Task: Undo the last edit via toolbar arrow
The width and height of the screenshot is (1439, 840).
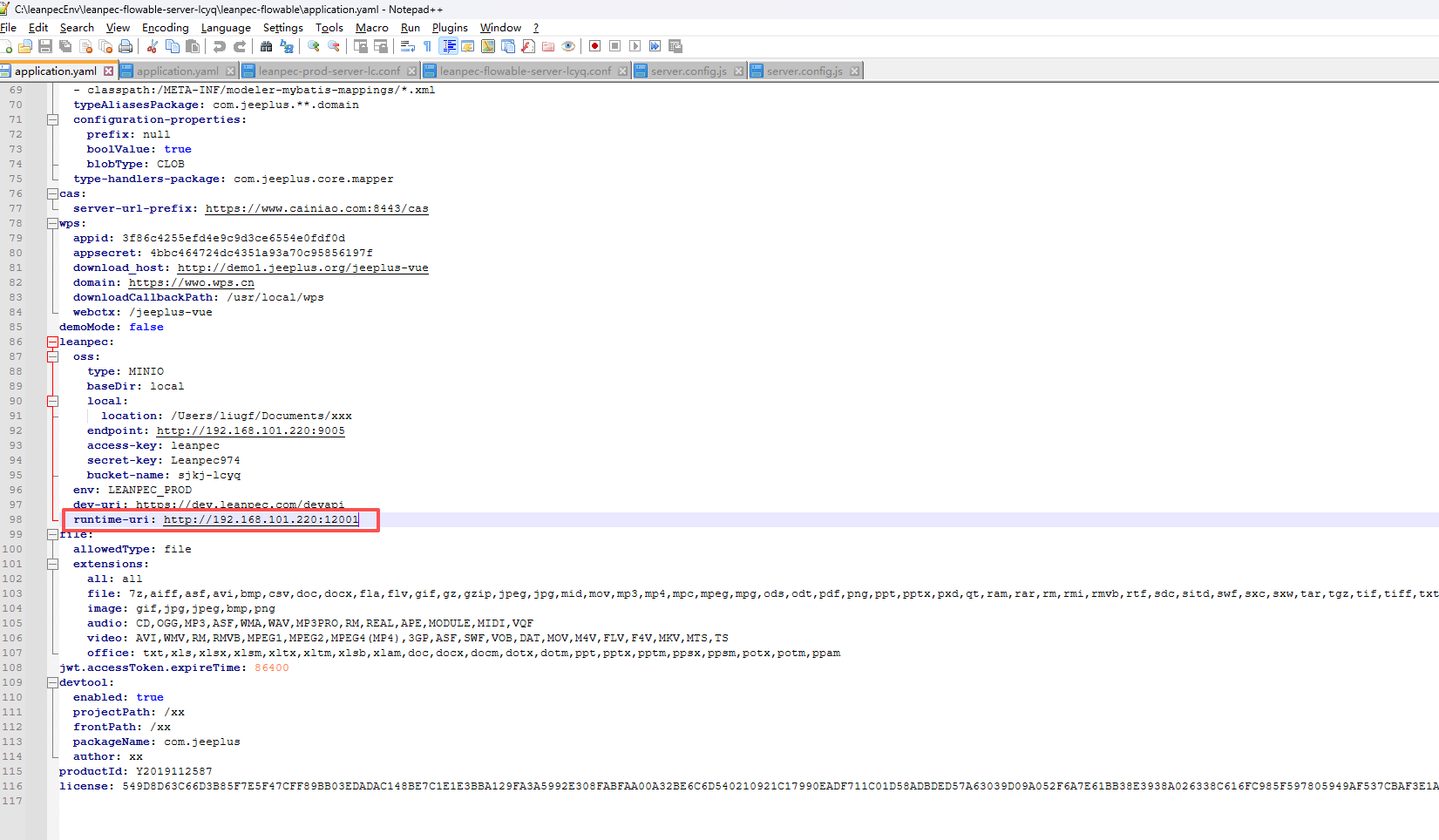Action: click(x=219, y=46)
